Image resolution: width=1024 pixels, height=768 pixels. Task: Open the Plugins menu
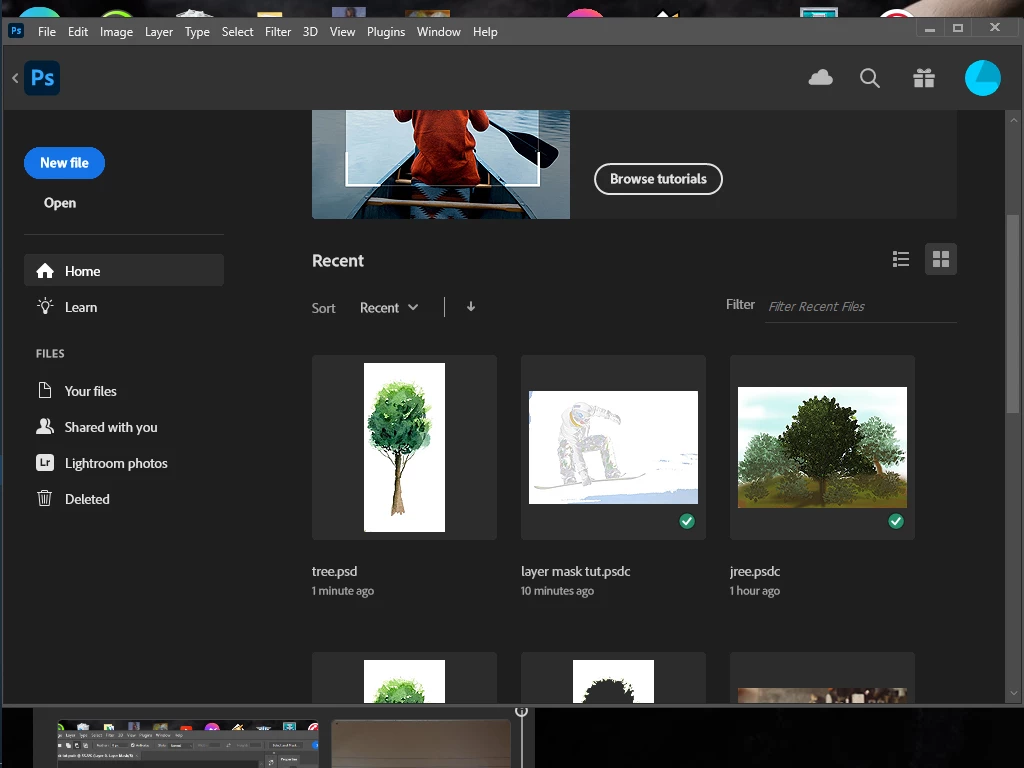[386, 31]
